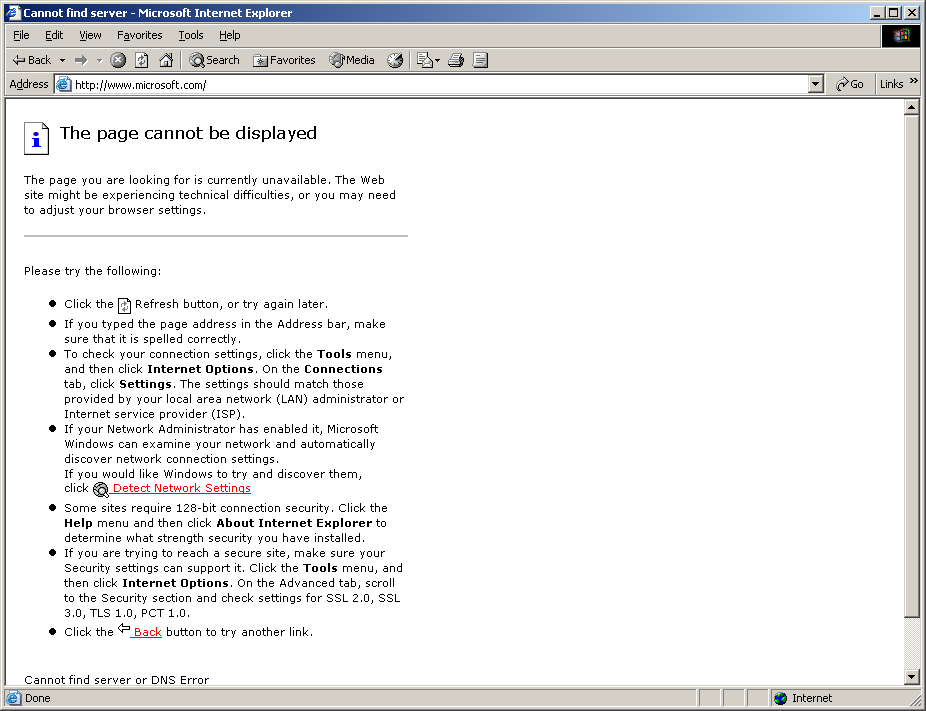Open the Media bar from toolbar
926x711 pixels.
[352, 60]
